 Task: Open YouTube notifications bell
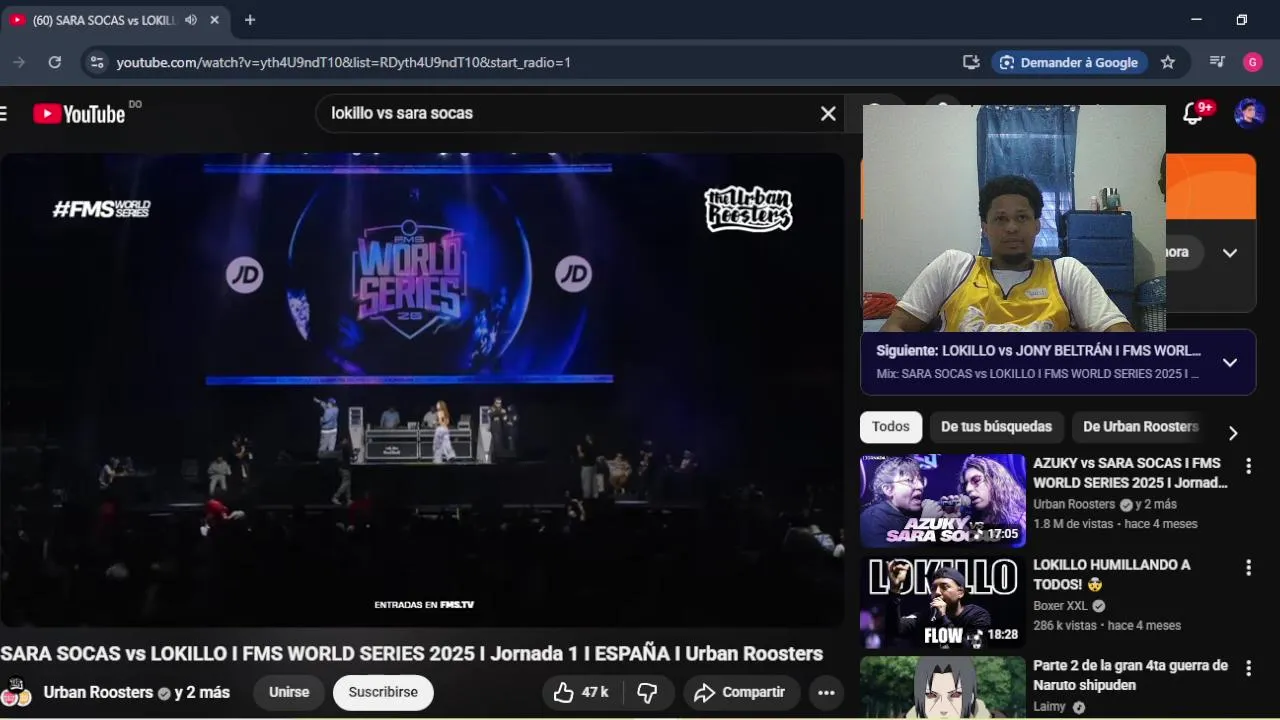pos(1193,113)
